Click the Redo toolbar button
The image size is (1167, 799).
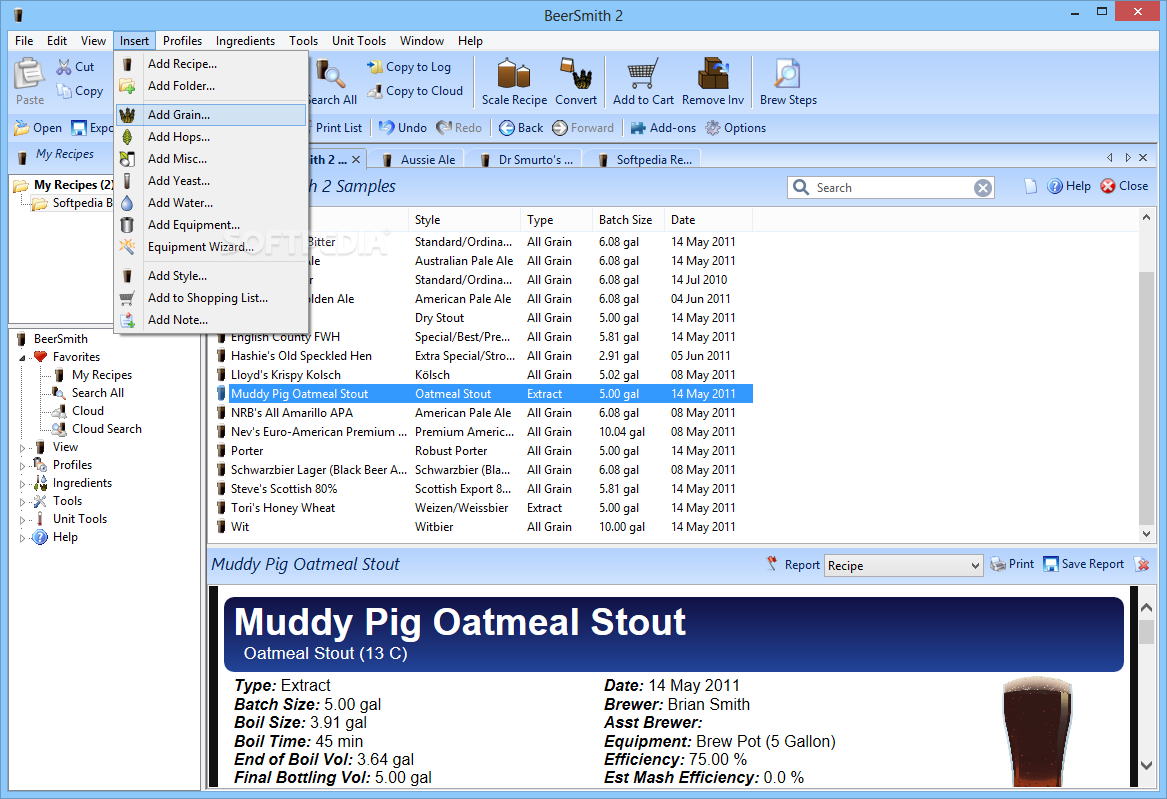[x=459, y=128]
